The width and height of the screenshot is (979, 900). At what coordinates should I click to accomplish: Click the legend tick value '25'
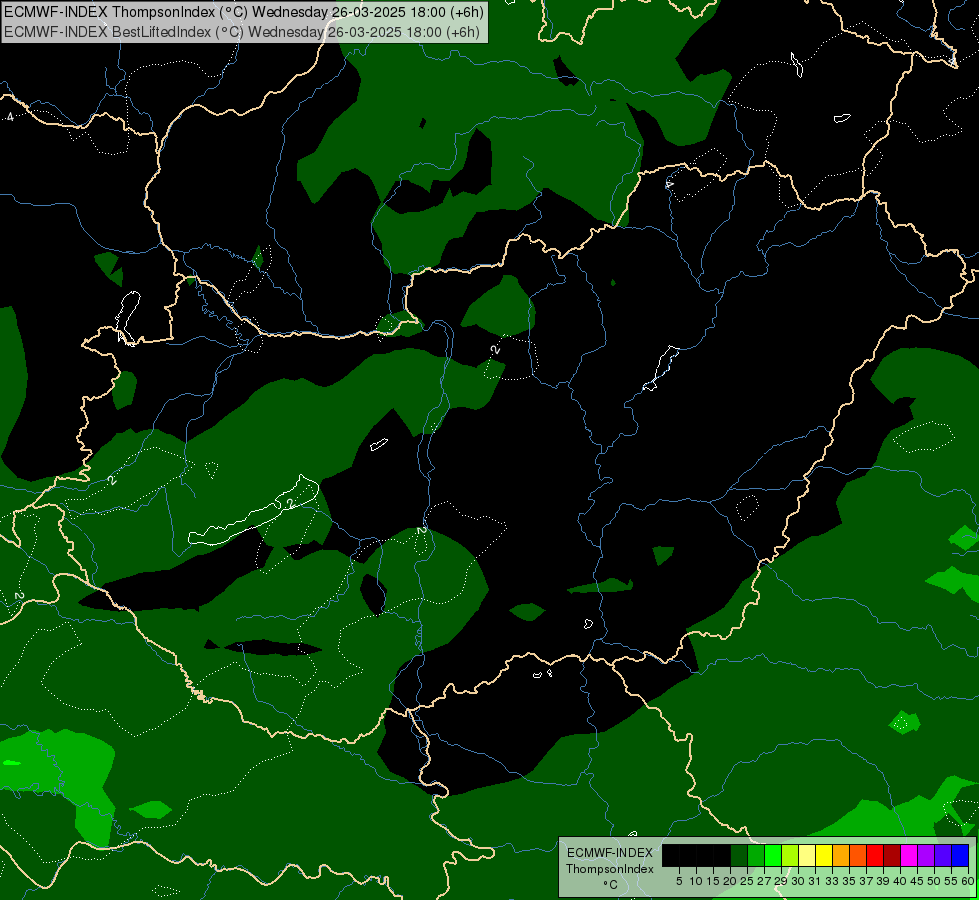pyautogui.click(x=747, y=881)
